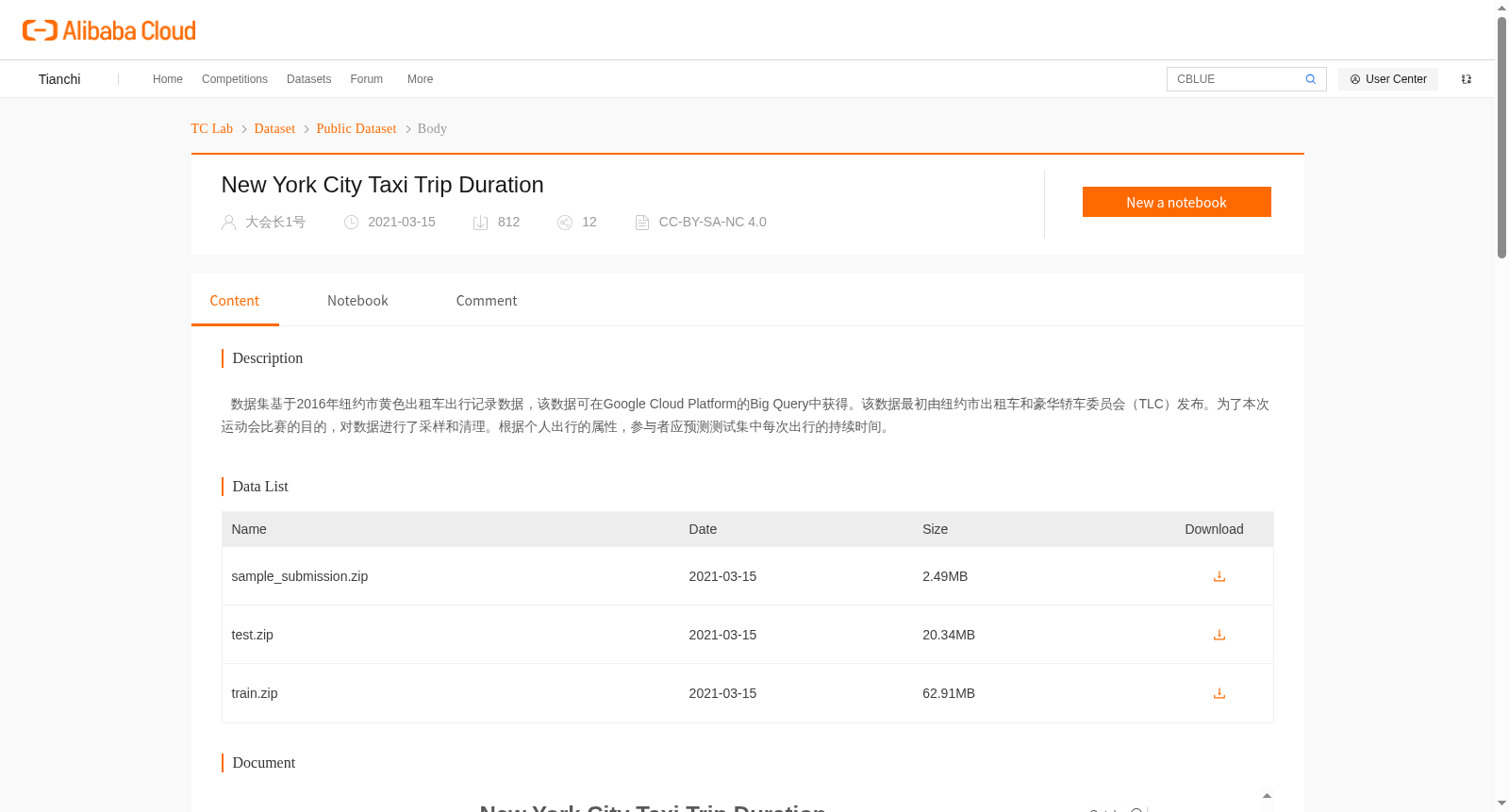
Task: Click the Date column header
Action: pos(703,529)
